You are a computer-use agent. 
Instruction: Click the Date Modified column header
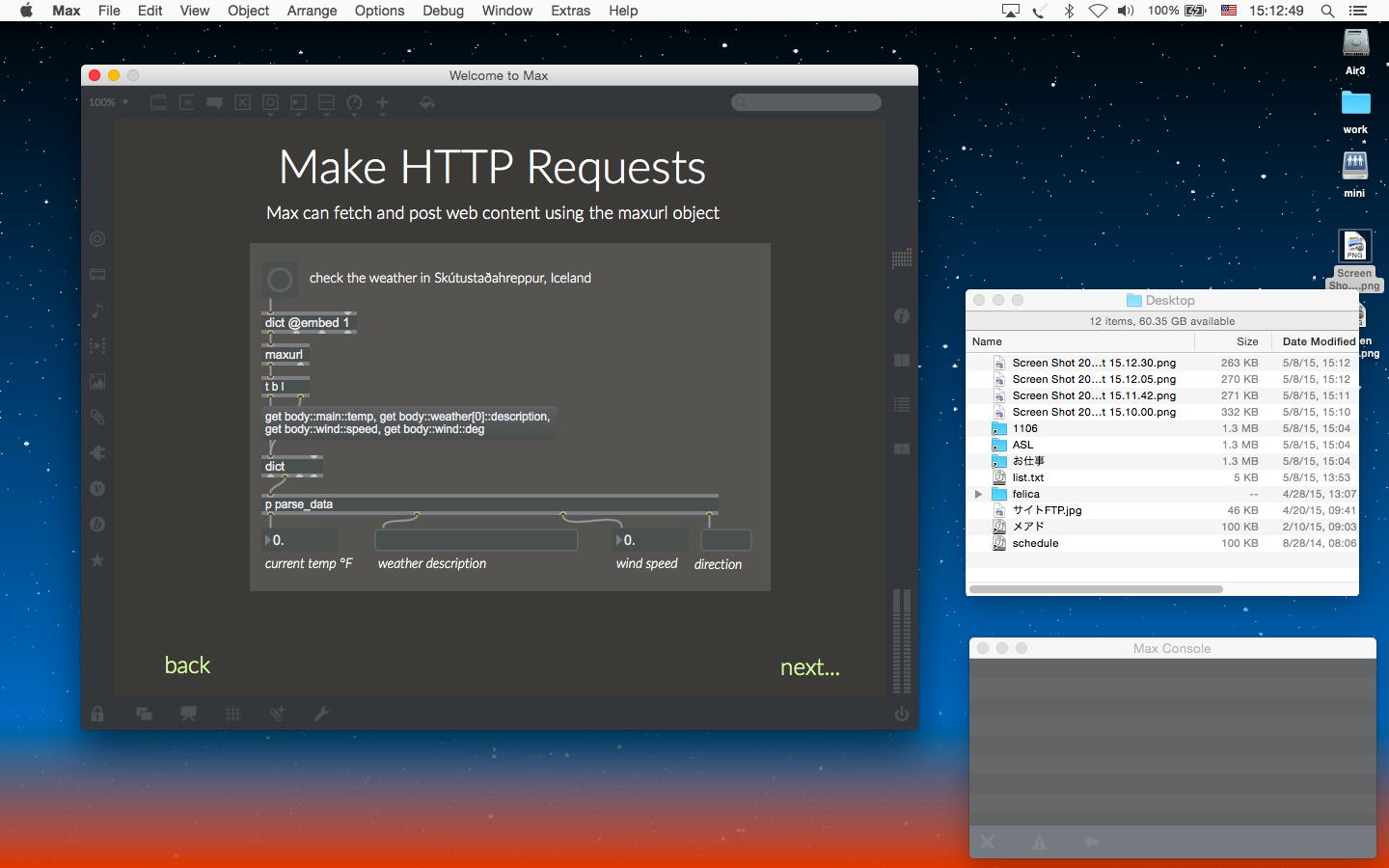click(x=1318, y=341)
